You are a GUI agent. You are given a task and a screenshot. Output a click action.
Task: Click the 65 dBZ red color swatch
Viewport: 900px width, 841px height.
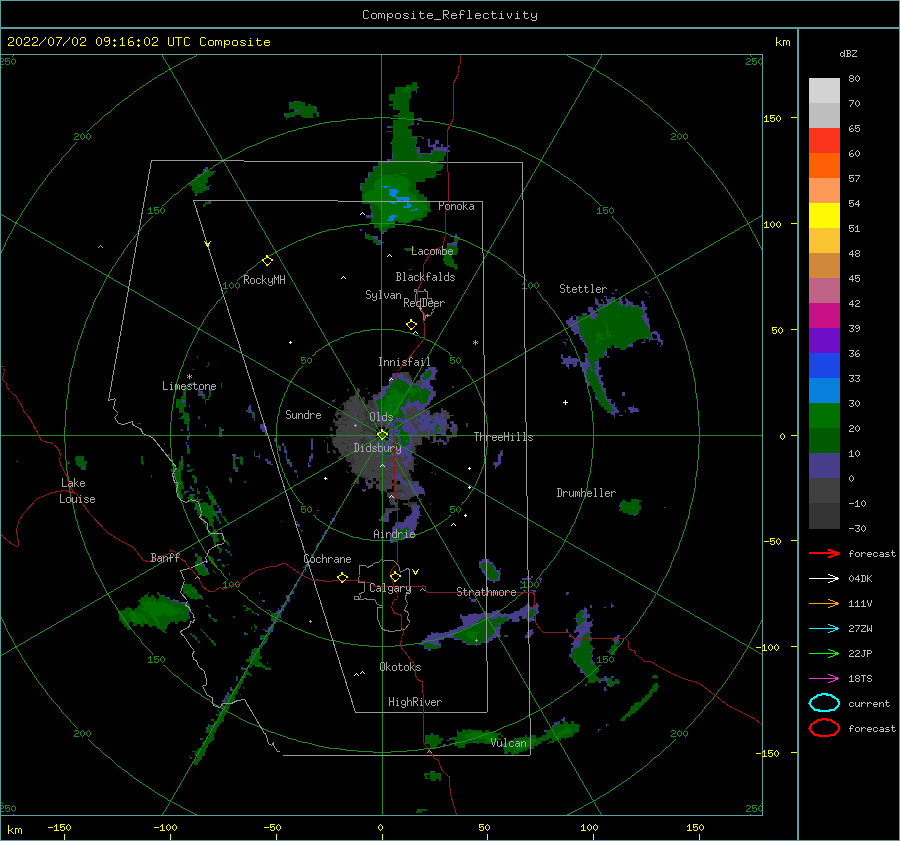(824, 141)
